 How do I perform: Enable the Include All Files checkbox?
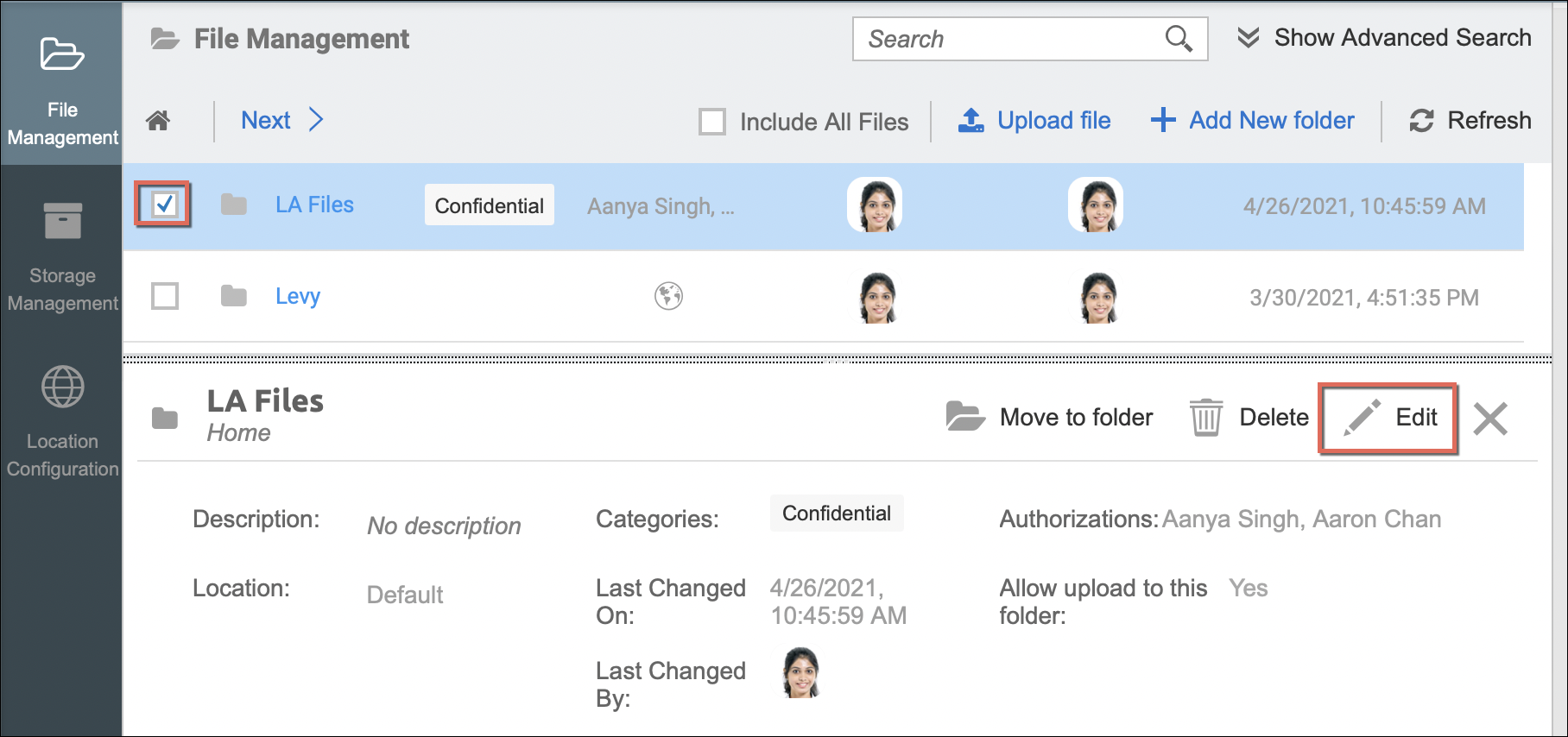point(712,122)
